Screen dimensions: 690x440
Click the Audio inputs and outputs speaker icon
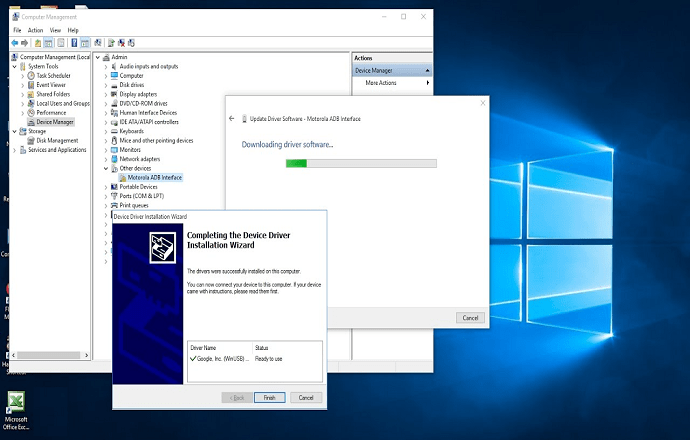tap(114, 66)
